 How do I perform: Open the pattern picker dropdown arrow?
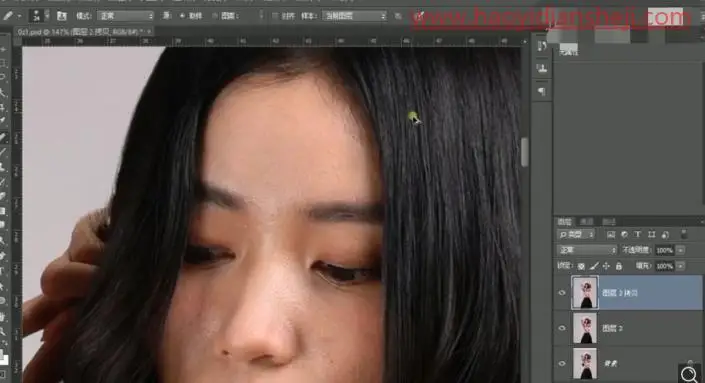(261, 16)
